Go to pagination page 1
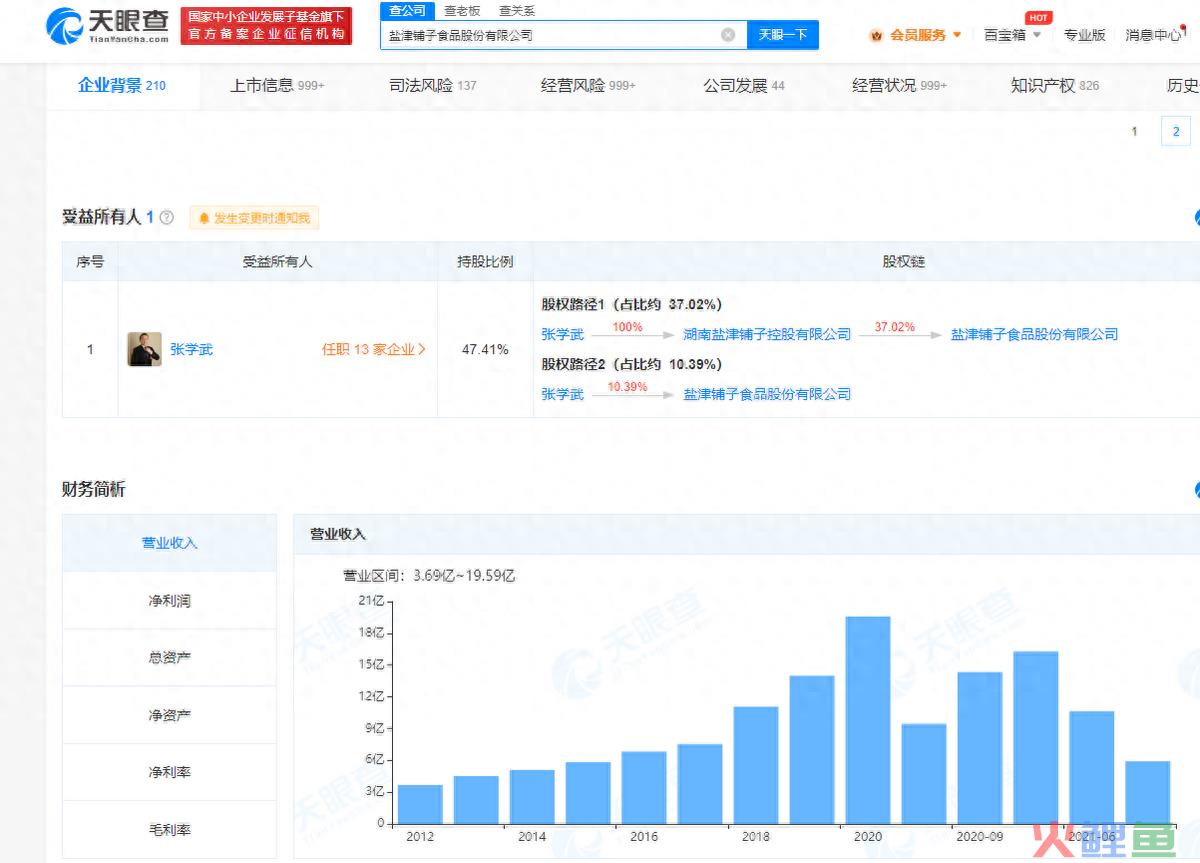Screen dimensions: 1200x863 point(1134,131)
